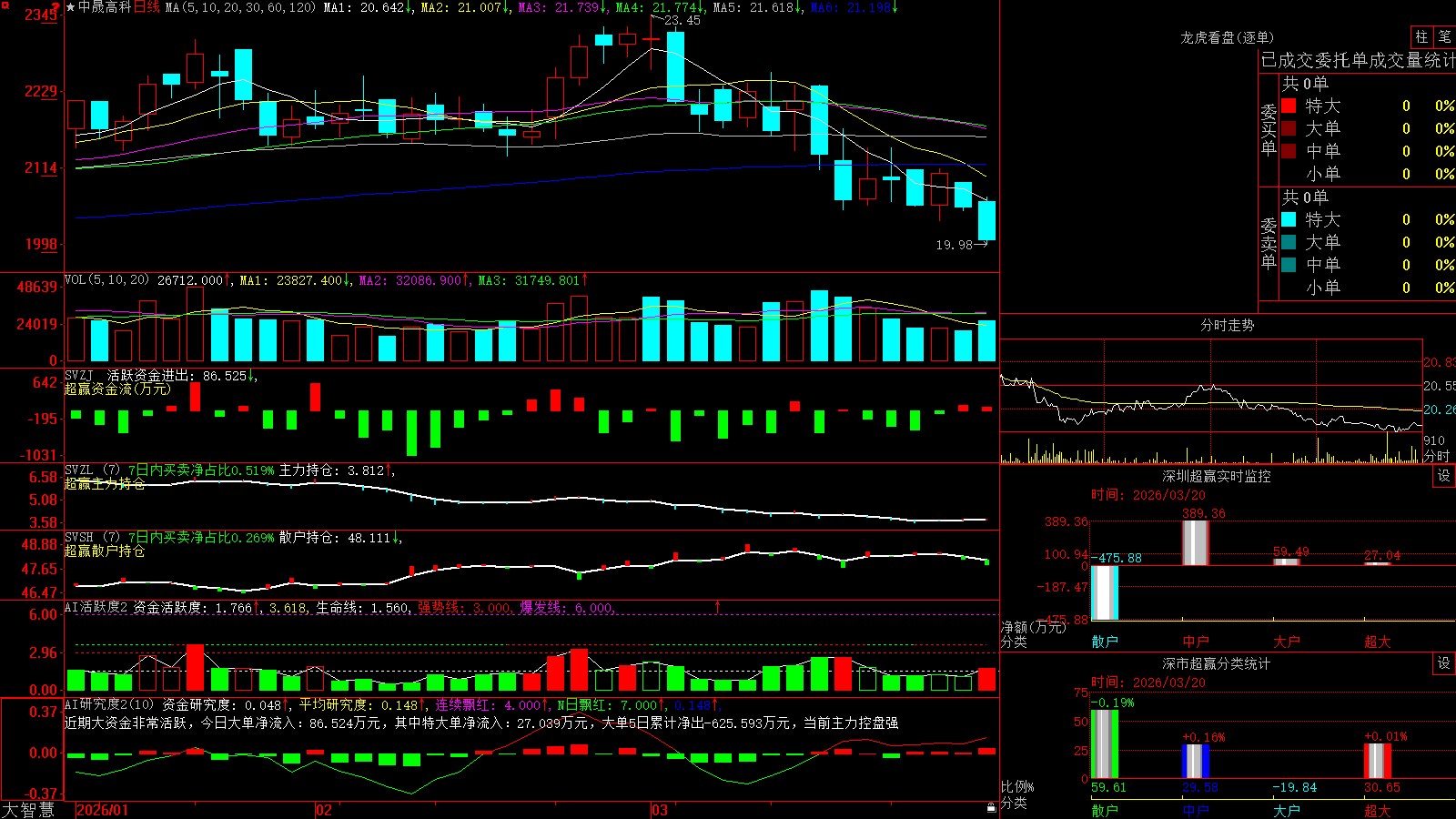Click the bright red 委买单 特大 swatch

tap(1289, 106)
